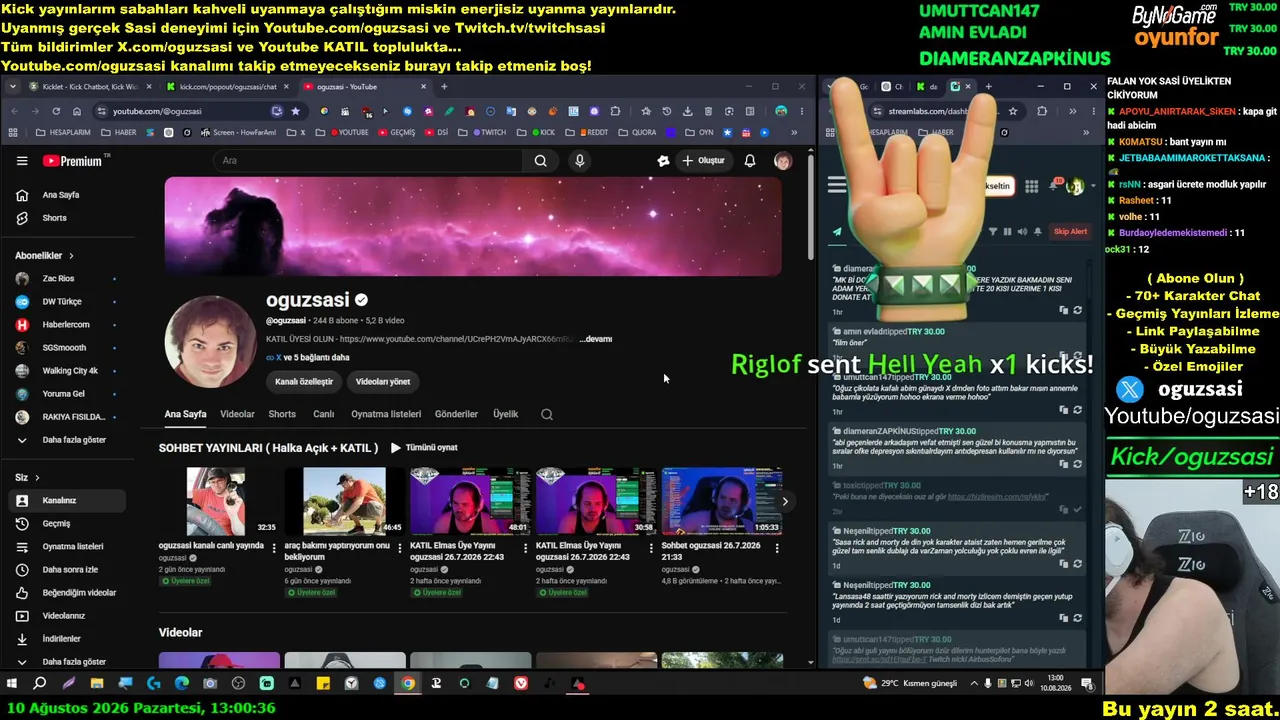Open 'Sohbet oguzsasi 26.7.2026 21:33' video thumbnail
Screen dimensions: 1280x720
[x=722, y=501]
